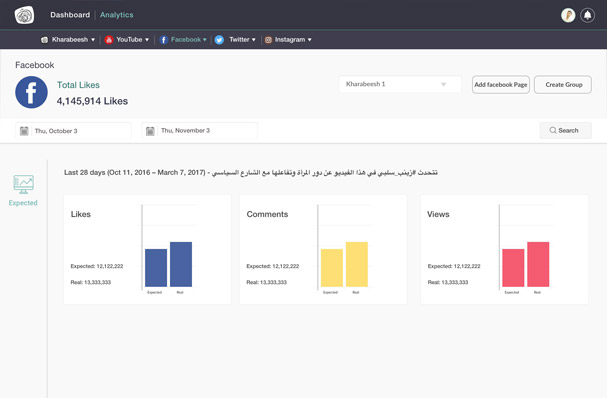Switch to the Analytics tab
Image resolution: width=607 pixels, height=398 pixels.
pyautogui.click(x=117, y=15)
